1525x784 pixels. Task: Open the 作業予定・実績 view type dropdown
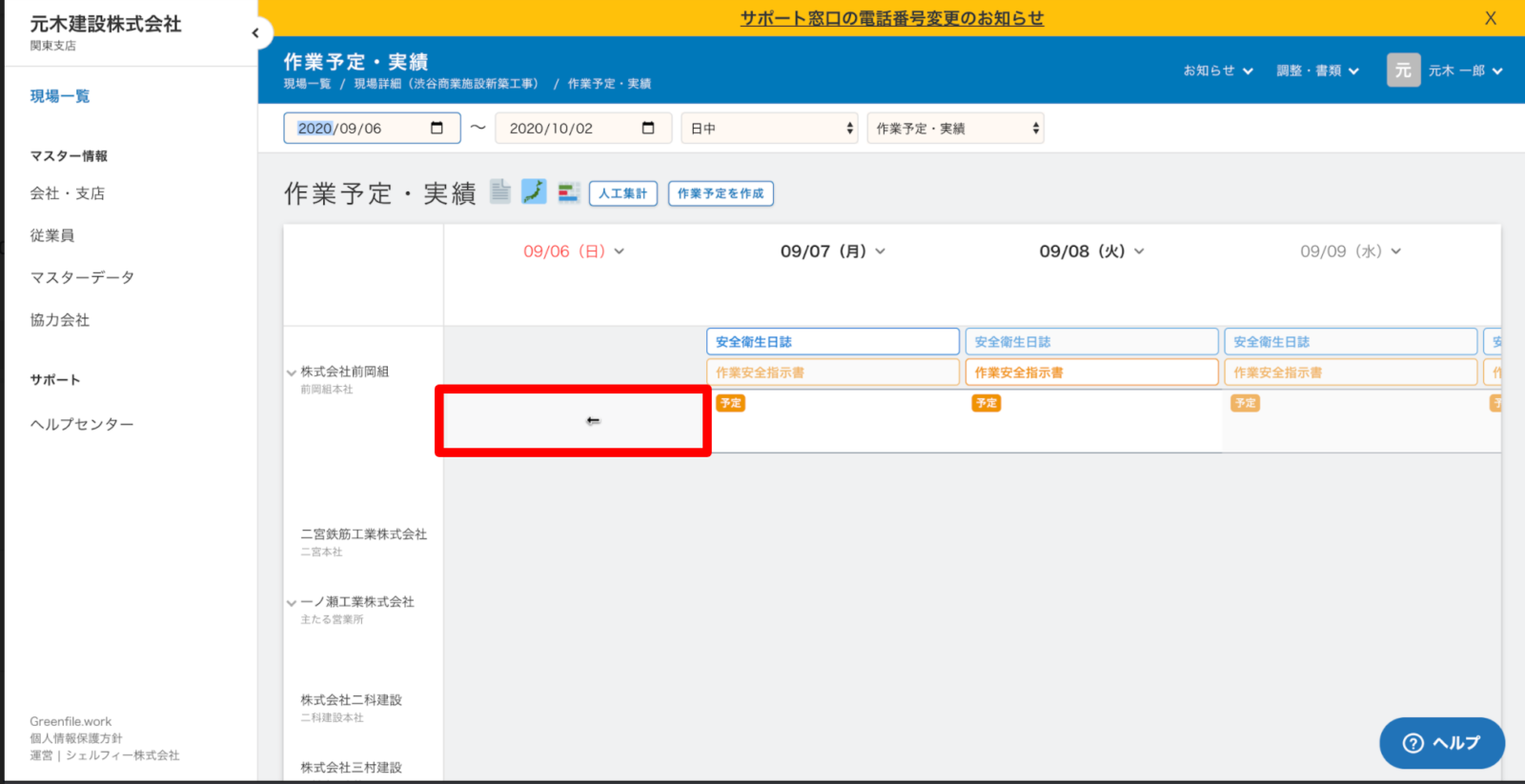tap(955, 129)
